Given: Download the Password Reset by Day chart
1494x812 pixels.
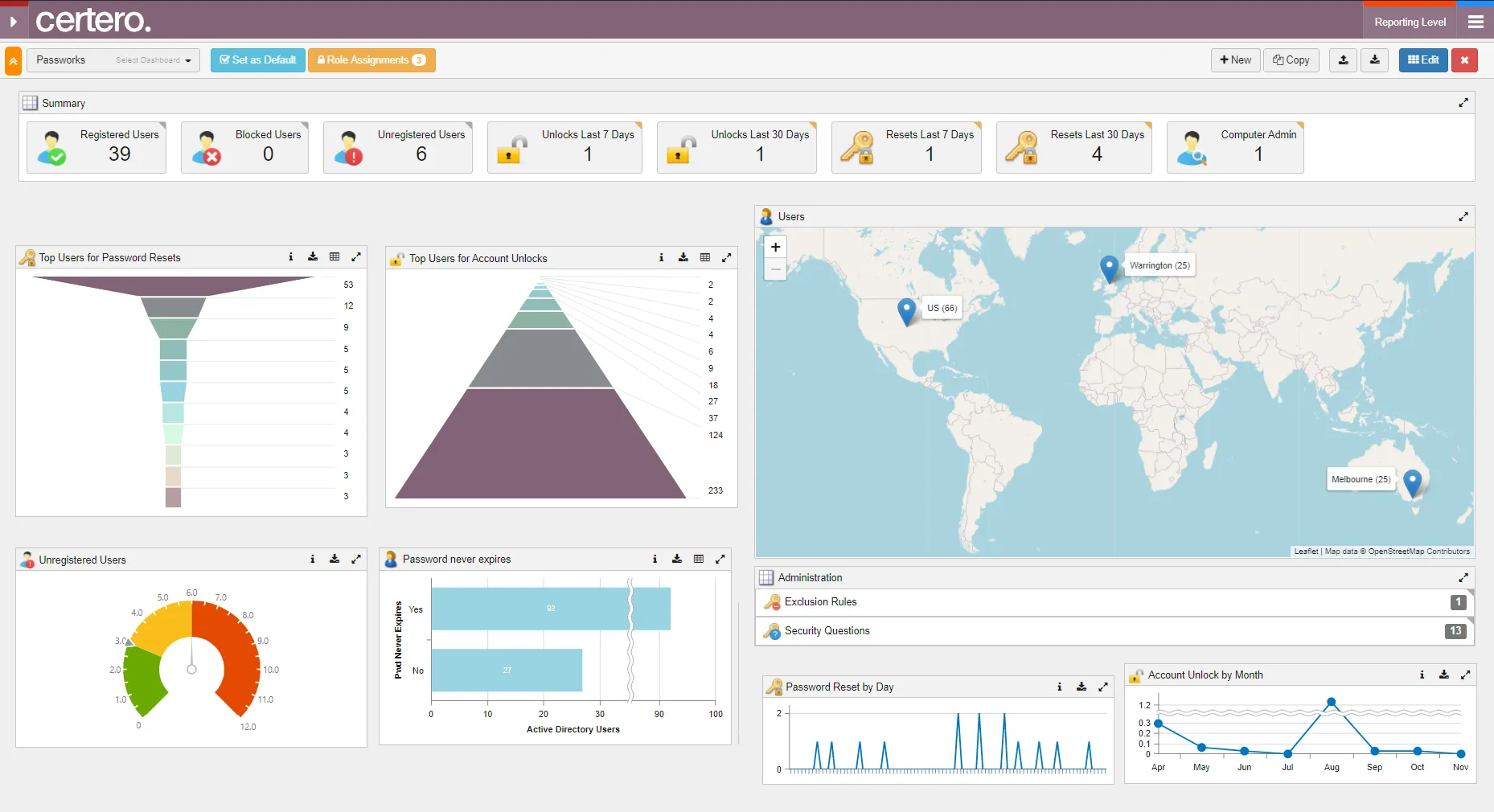Looking at the screenshot, I should [x=1082, y=687].
